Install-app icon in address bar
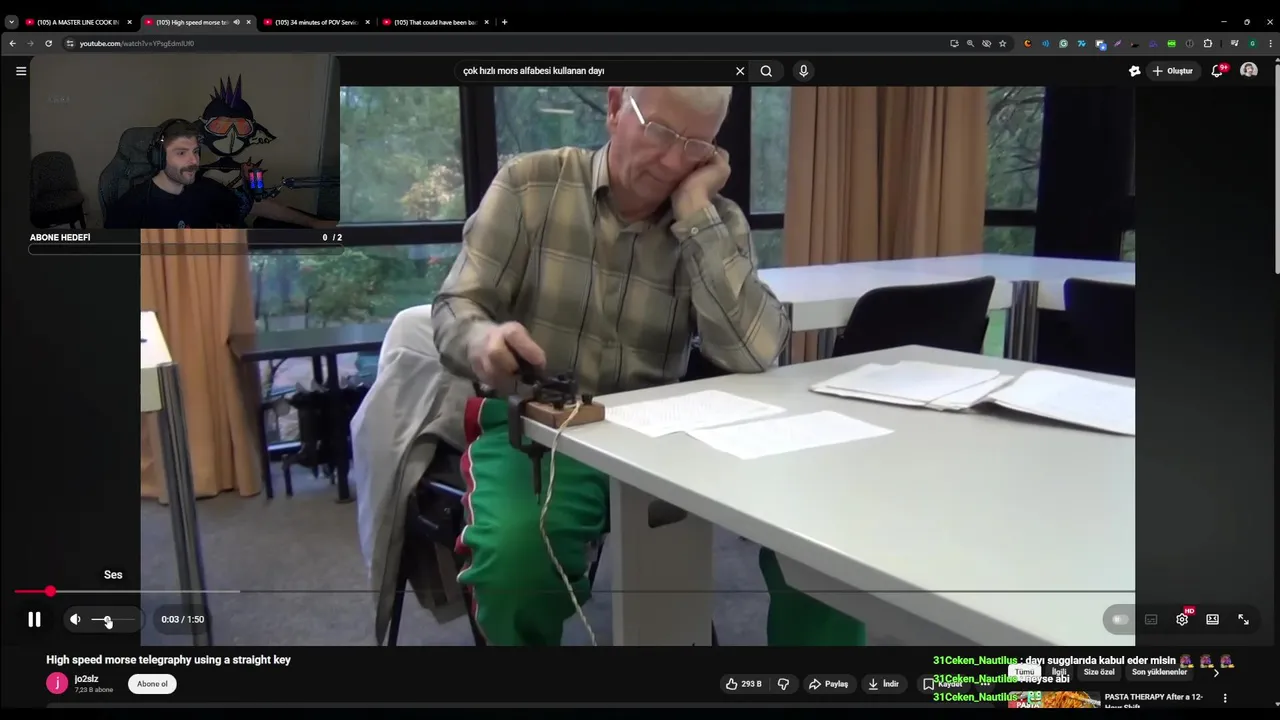 954,43
